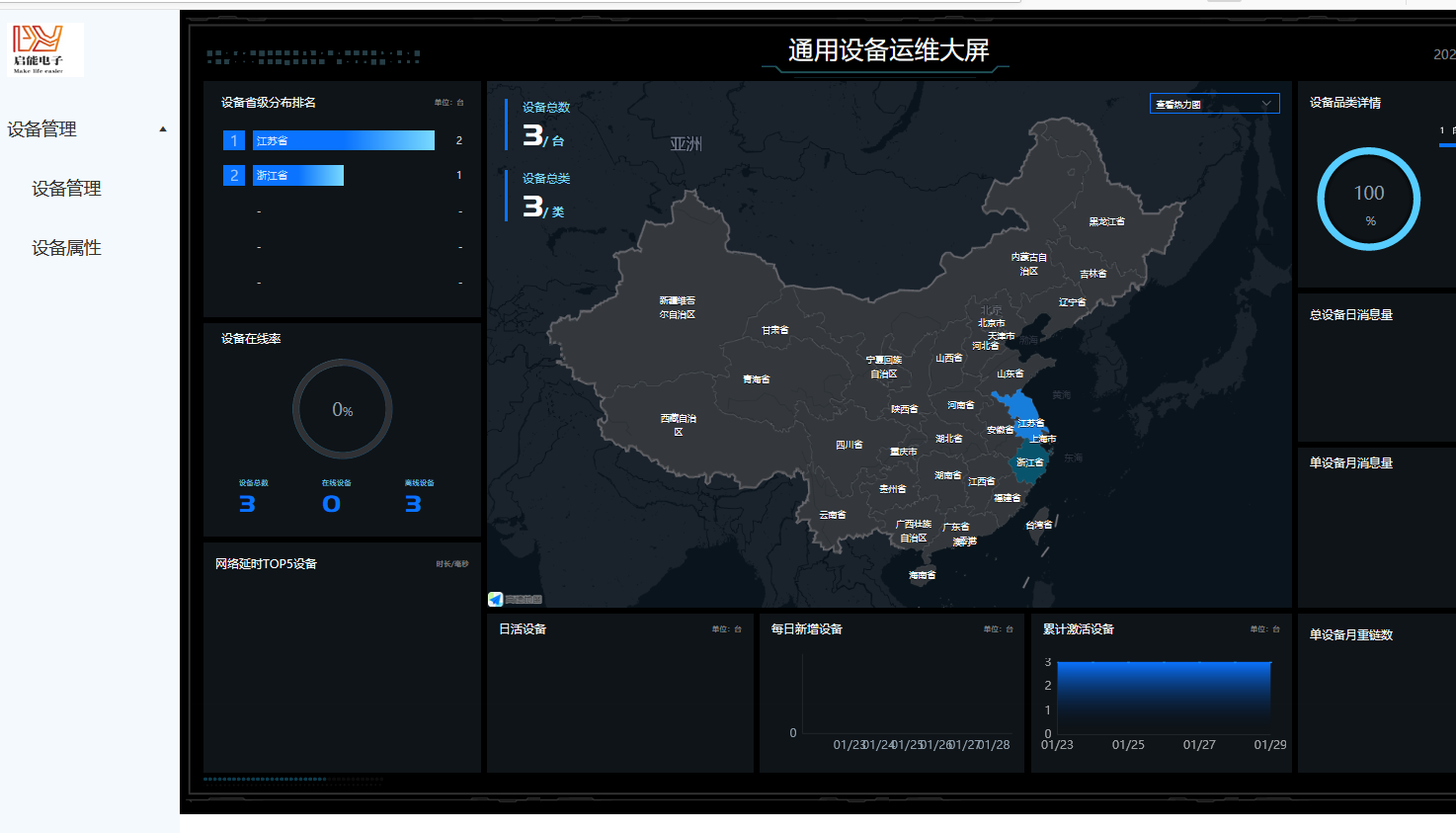
Task: Click the 01/29 label on 累计激活设备 chart
Action: (1270, 745)
